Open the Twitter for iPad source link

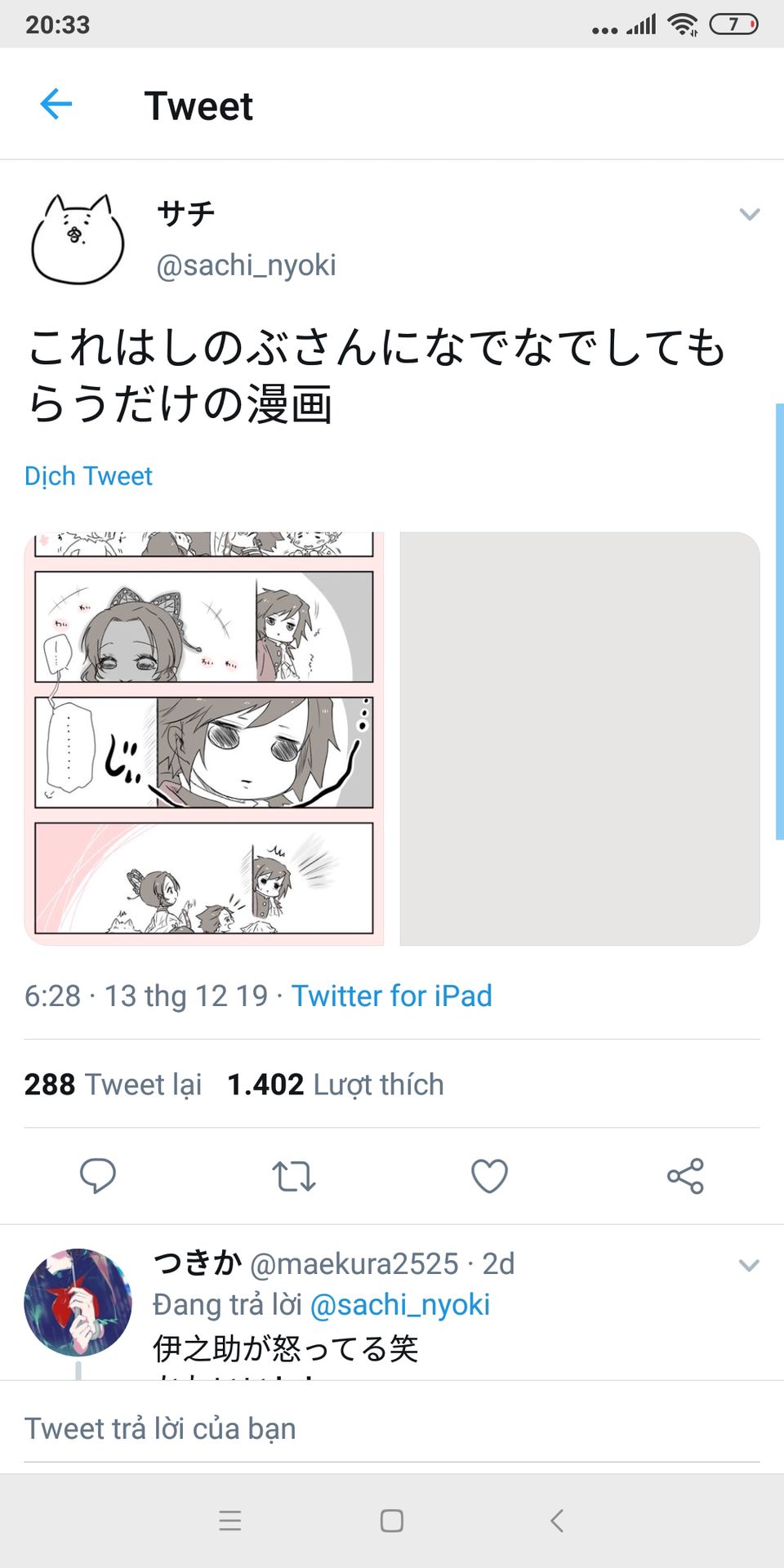tap(392, 996)
